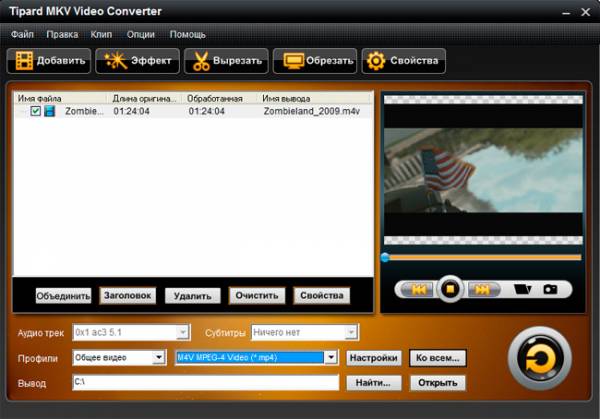This screenshot has width=600, height=419.
Task: Click the video preview thumbnail
Action: coord(483,170)
